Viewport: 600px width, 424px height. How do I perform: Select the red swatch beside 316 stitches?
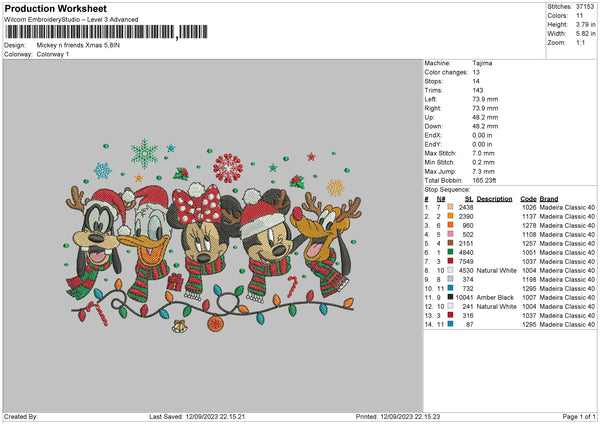450,315
